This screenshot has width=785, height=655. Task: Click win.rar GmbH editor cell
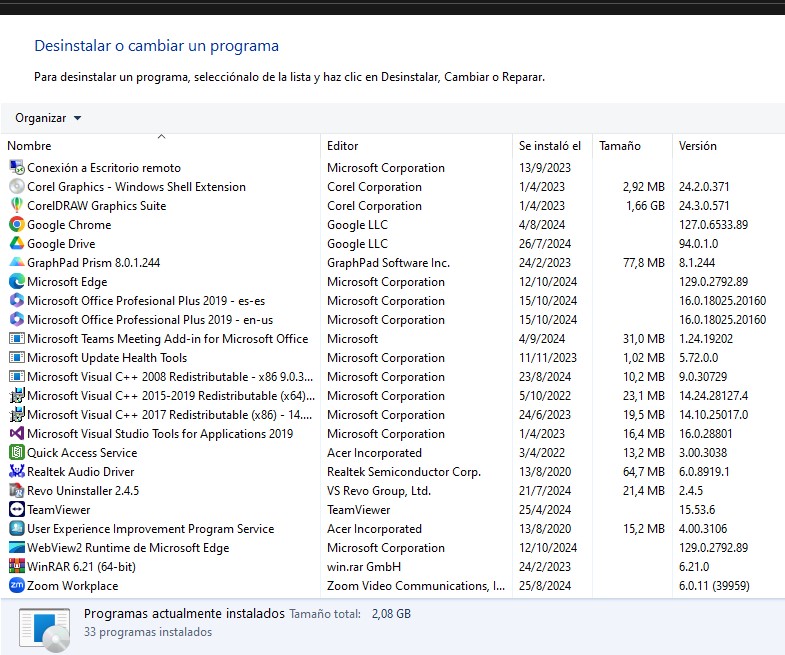pos(364,567)
